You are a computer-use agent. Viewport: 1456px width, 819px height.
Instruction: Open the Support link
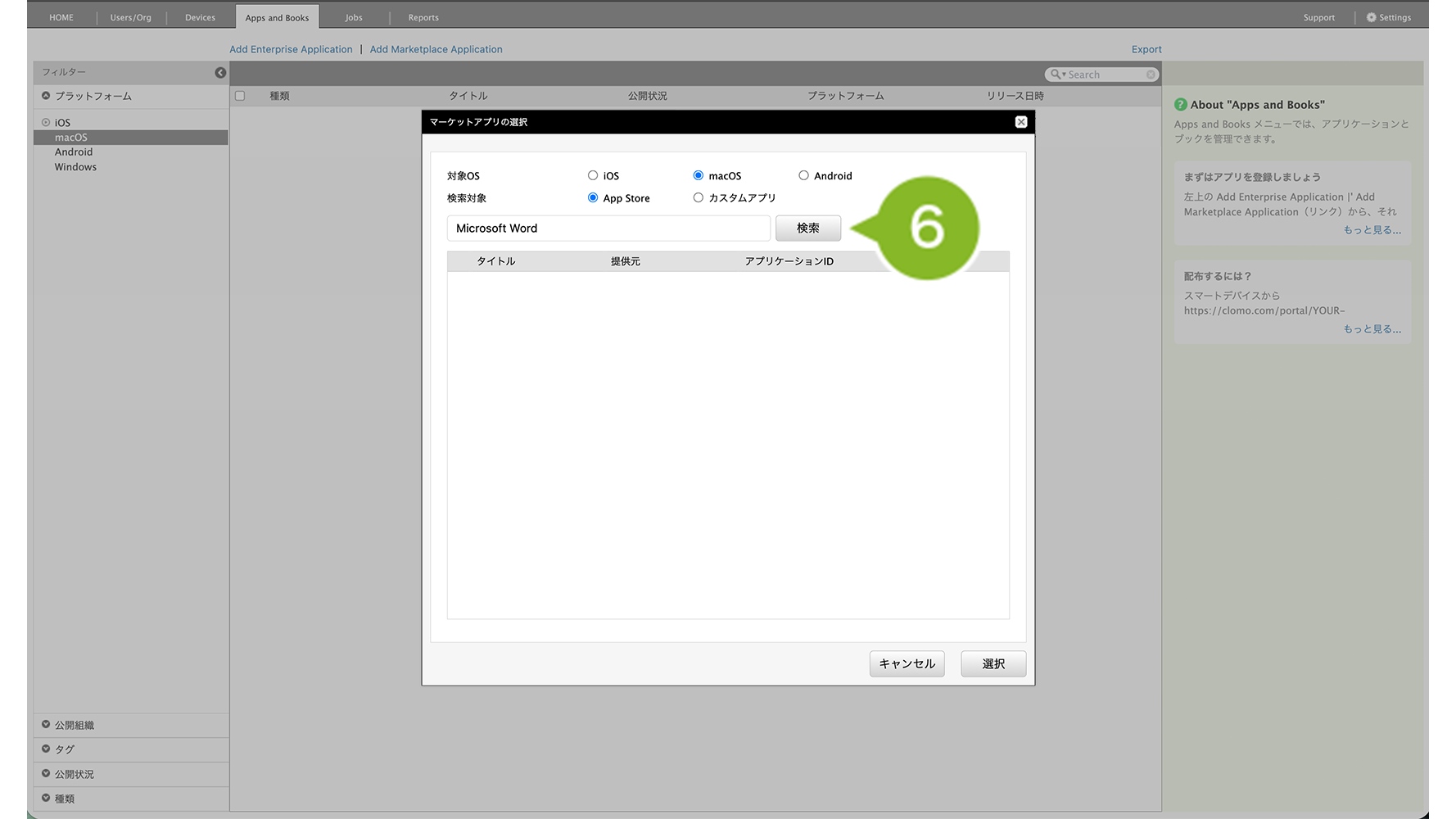click(1318, 17)
